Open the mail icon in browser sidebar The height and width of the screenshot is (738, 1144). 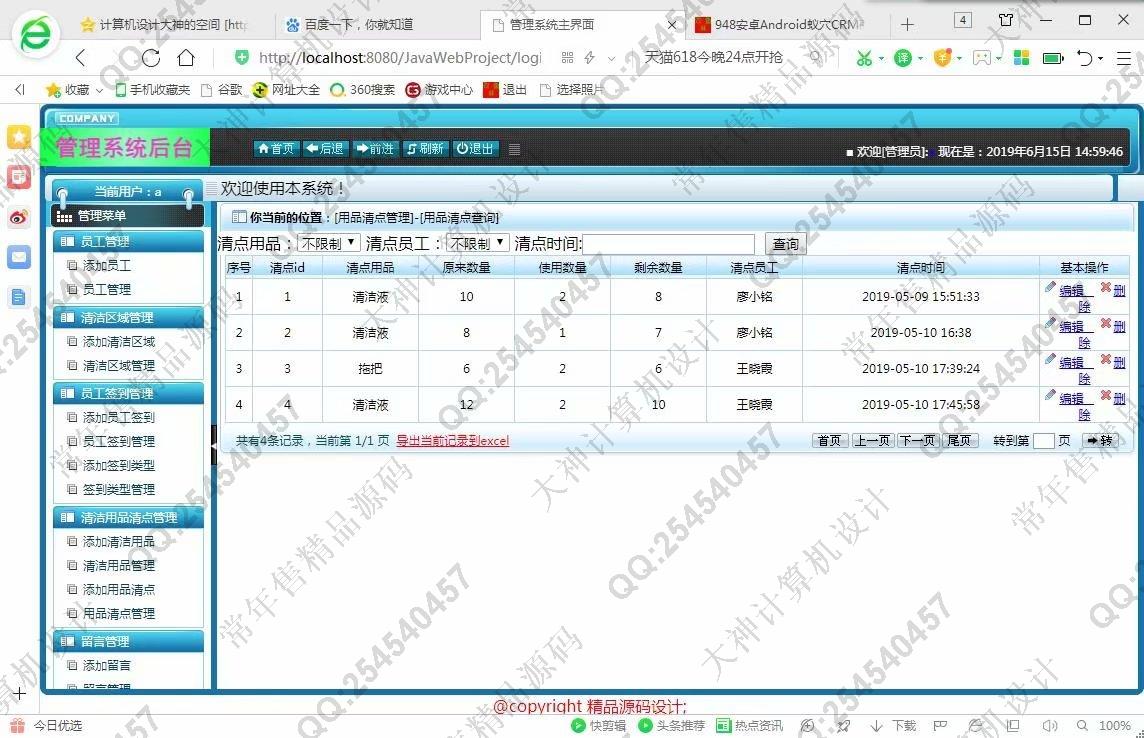click(19, 257)
